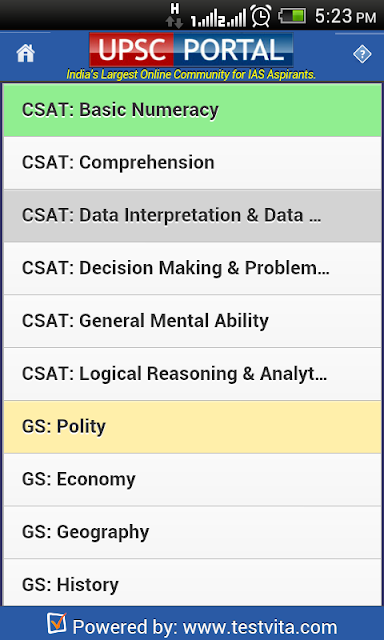Choose the GS: Geography topic

point(192,532)
